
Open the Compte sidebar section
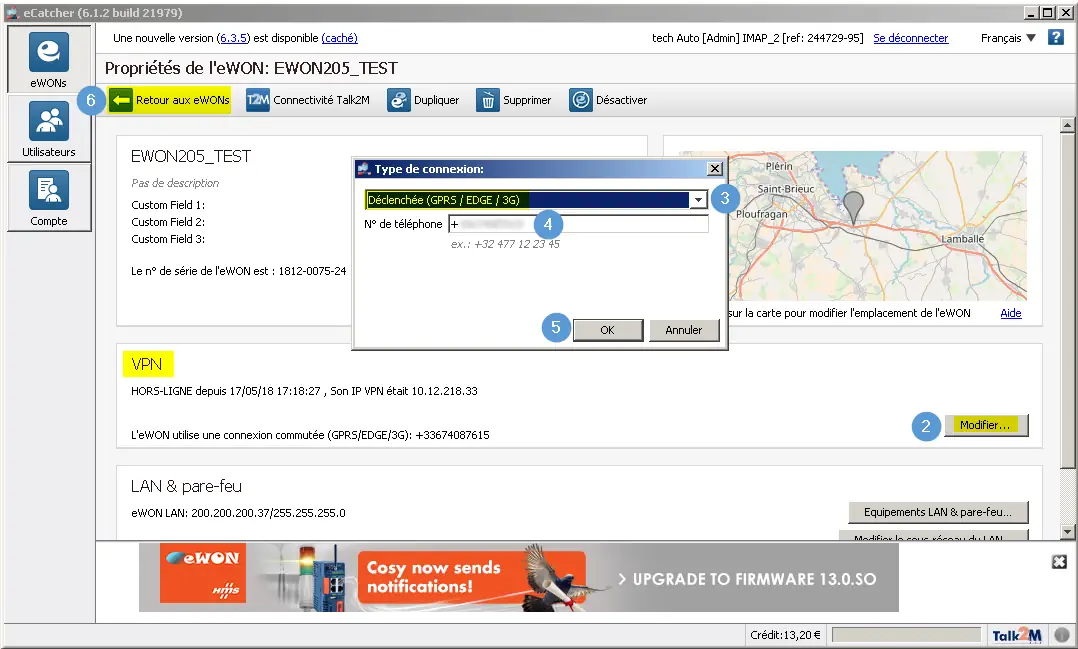(49, 197)
